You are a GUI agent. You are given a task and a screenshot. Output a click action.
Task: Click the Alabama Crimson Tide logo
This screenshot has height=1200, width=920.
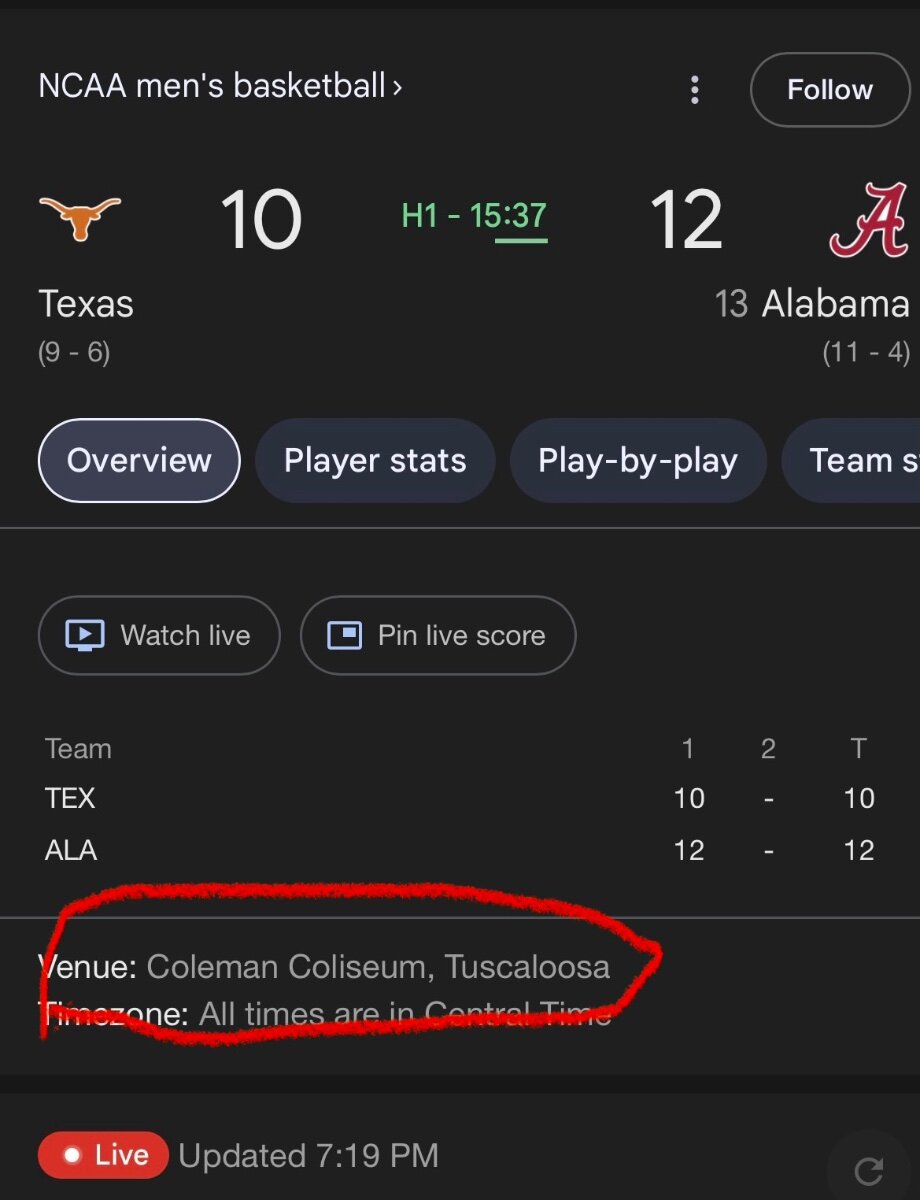click(868, 219)
